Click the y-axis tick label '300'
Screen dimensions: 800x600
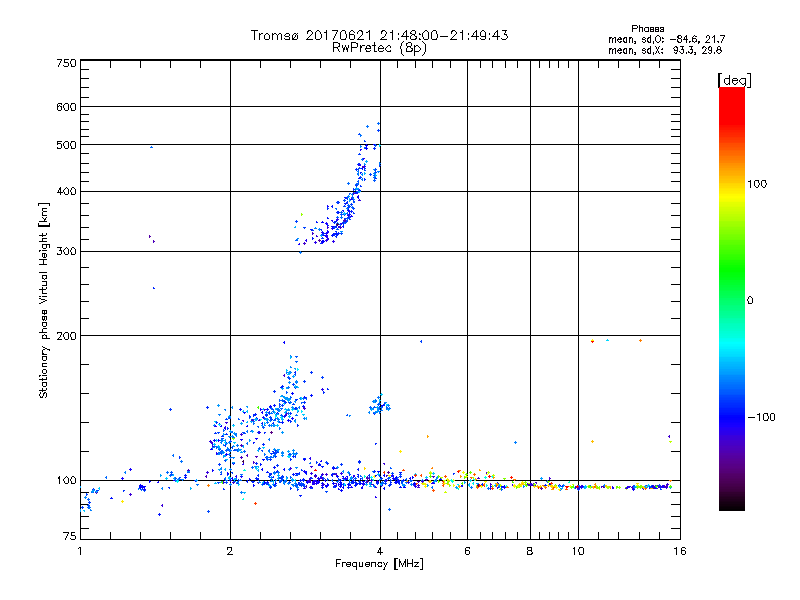click(x=66, y=252)
